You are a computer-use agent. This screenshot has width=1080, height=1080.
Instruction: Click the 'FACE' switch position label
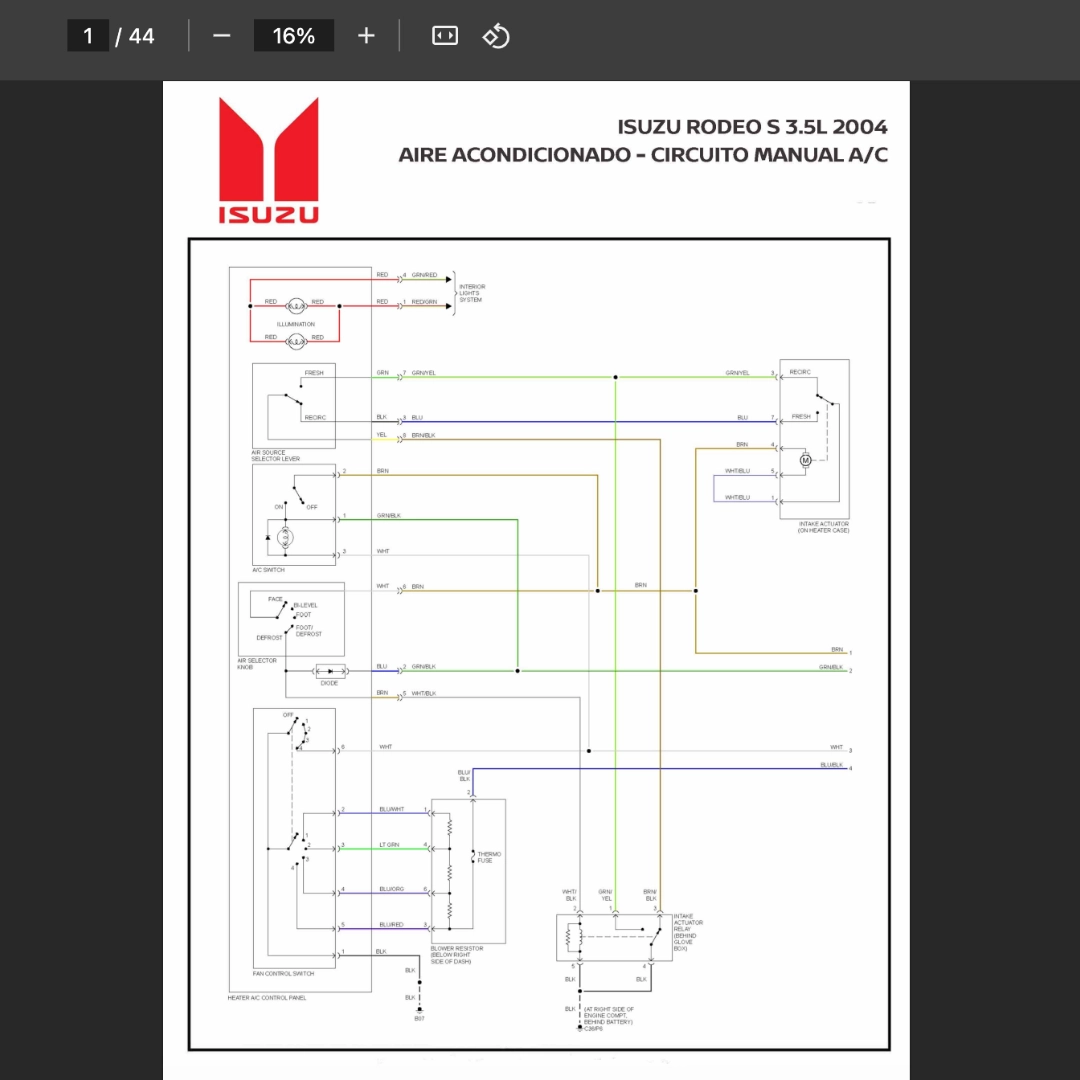pos(276,599)
